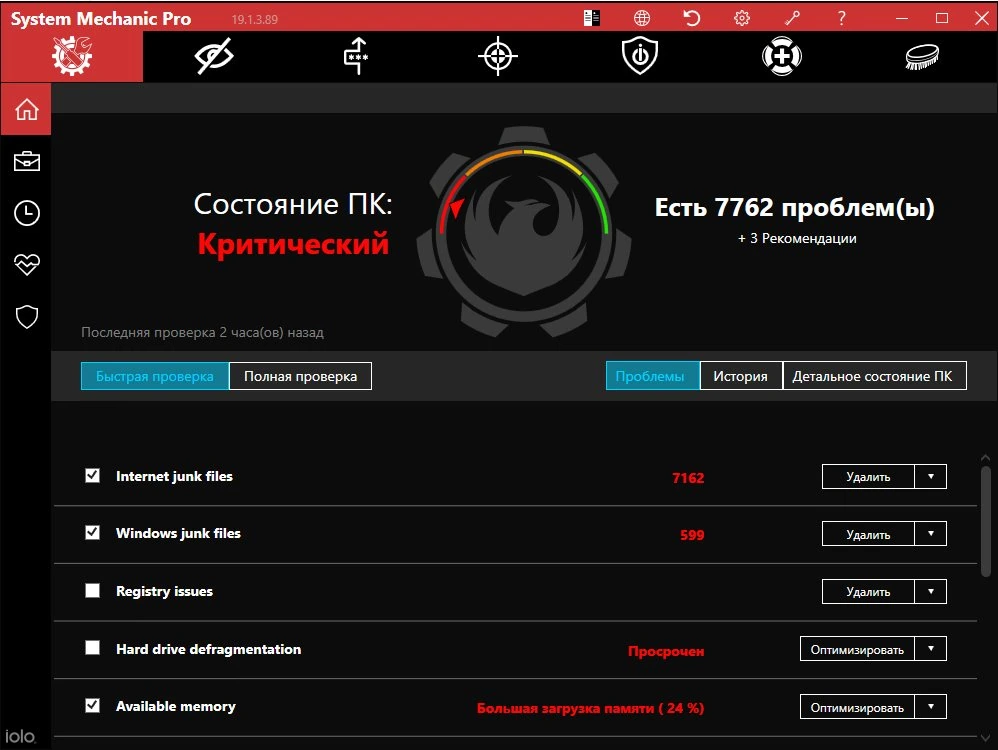Uncheck Available memory checkbox
Image resolution: width=998 pixels, height=750 pixels.
pyautogui.click(x=92, y=705)
